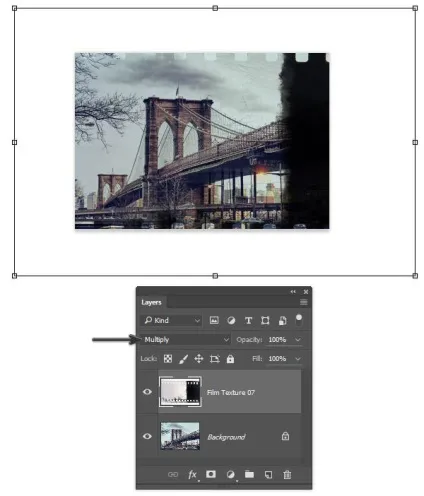
Task: Lock transparent pixels checkerboard icon
Action: click(x=168, y=359)
